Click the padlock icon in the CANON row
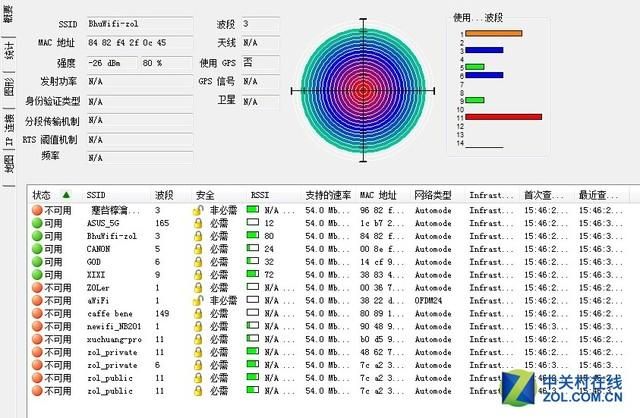Screen dimensions: 640x418 click(199, 248)
